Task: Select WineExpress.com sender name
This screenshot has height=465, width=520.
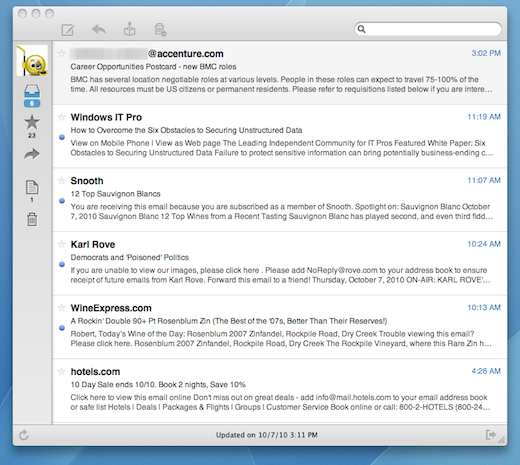Action: click(x=111, y=308)
